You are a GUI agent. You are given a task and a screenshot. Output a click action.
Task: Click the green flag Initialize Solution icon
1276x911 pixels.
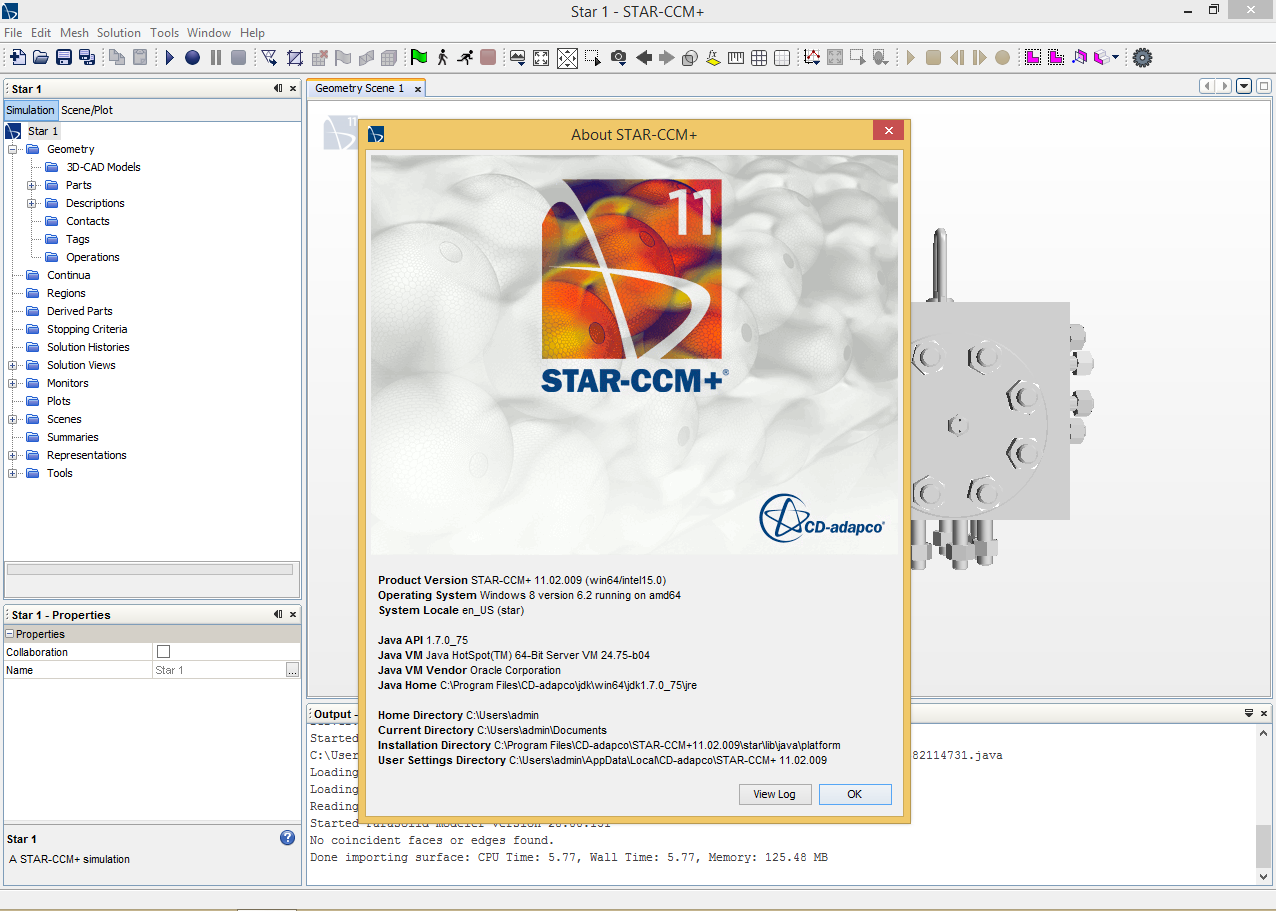[x=419, y=58]
